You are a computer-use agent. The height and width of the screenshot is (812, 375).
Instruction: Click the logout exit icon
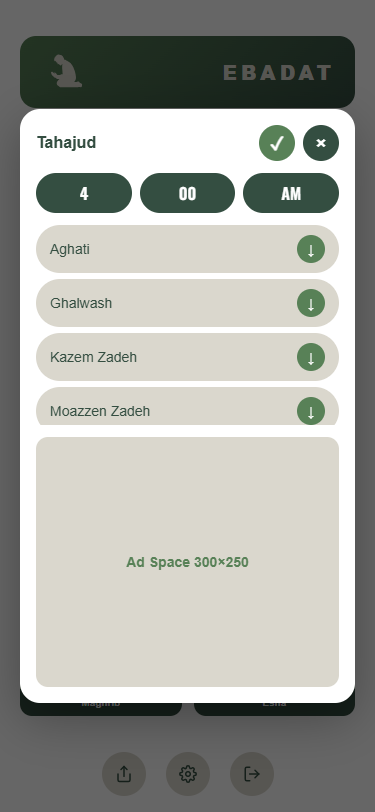pos(252,774)
